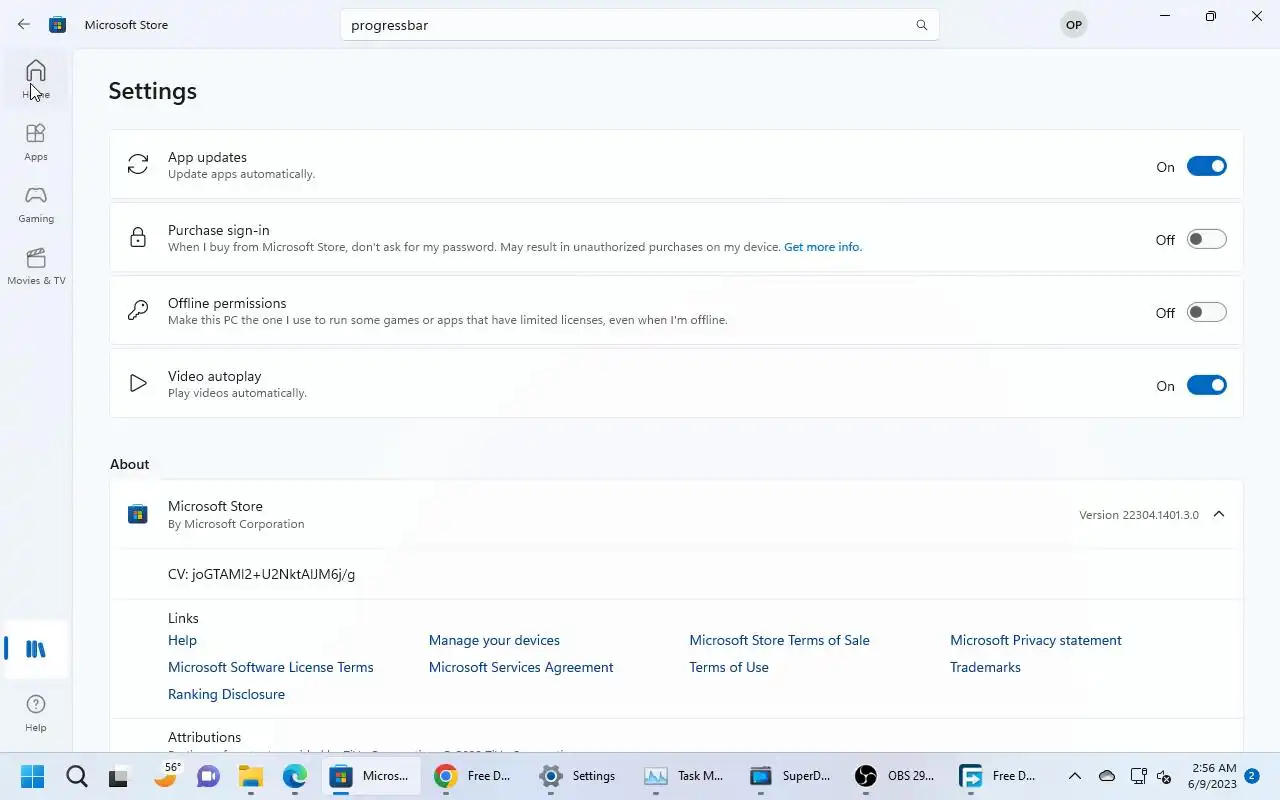Click the Attributions heading
The width and height of the screenshot is (1280, 800).
[x=204, y=737]
